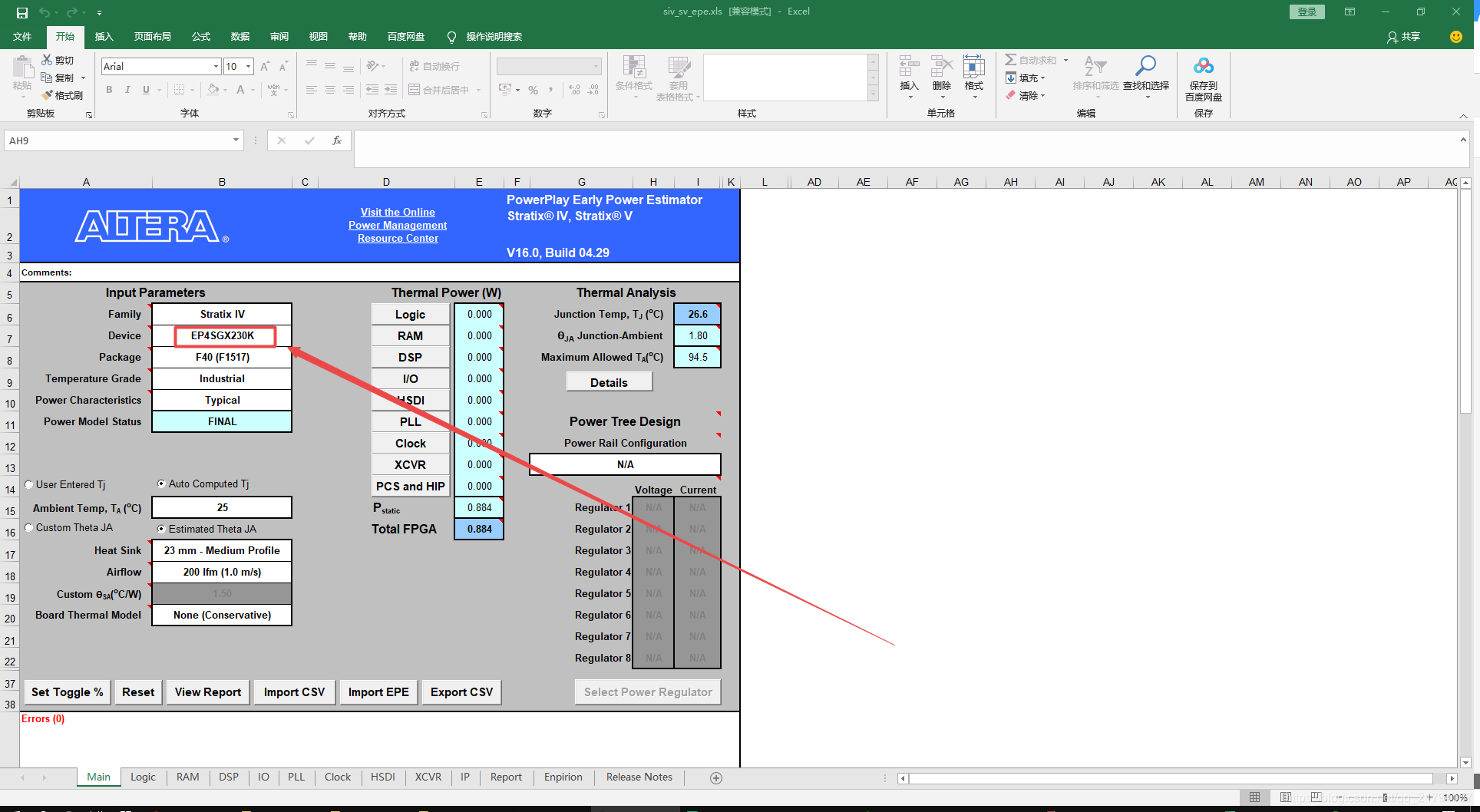
Task: Toggle Bold formatting button
Action: (109, 90)
